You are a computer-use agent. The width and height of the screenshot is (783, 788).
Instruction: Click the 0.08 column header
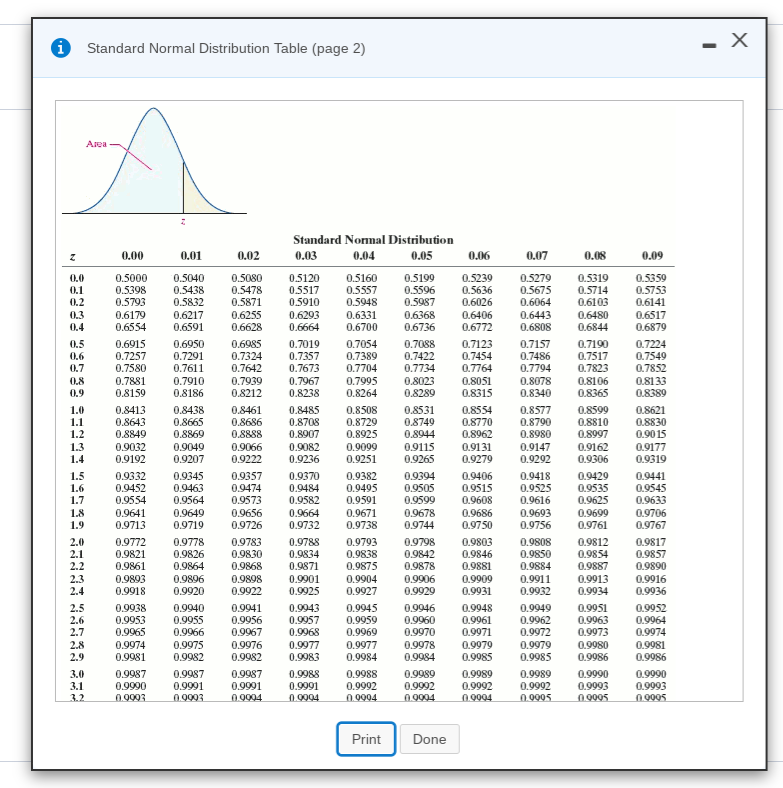pyautogui.click(x=595, y=256)
